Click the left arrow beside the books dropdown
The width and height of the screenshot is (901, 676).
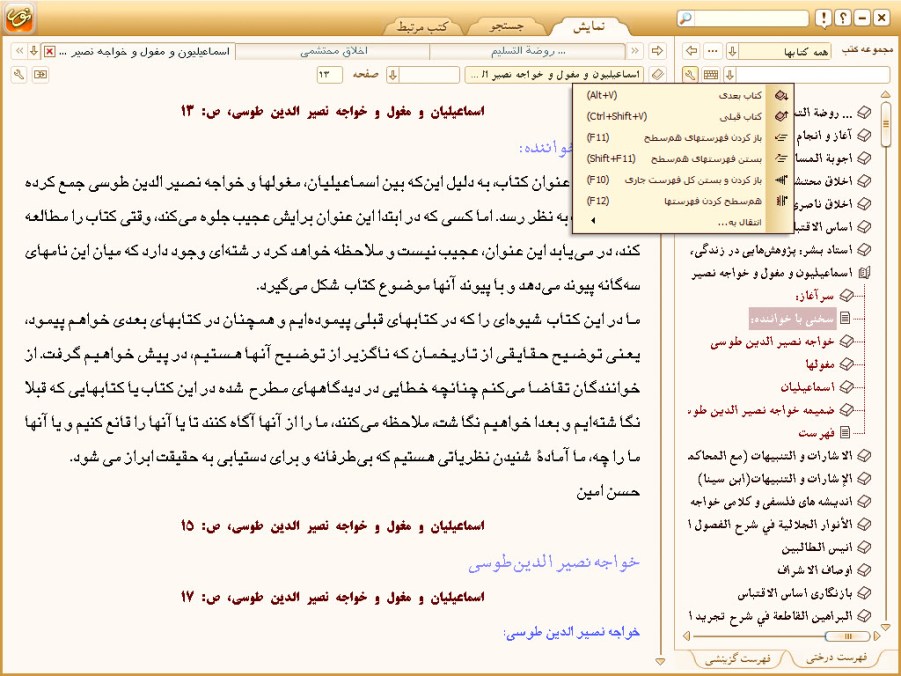(x=691, y=51)
